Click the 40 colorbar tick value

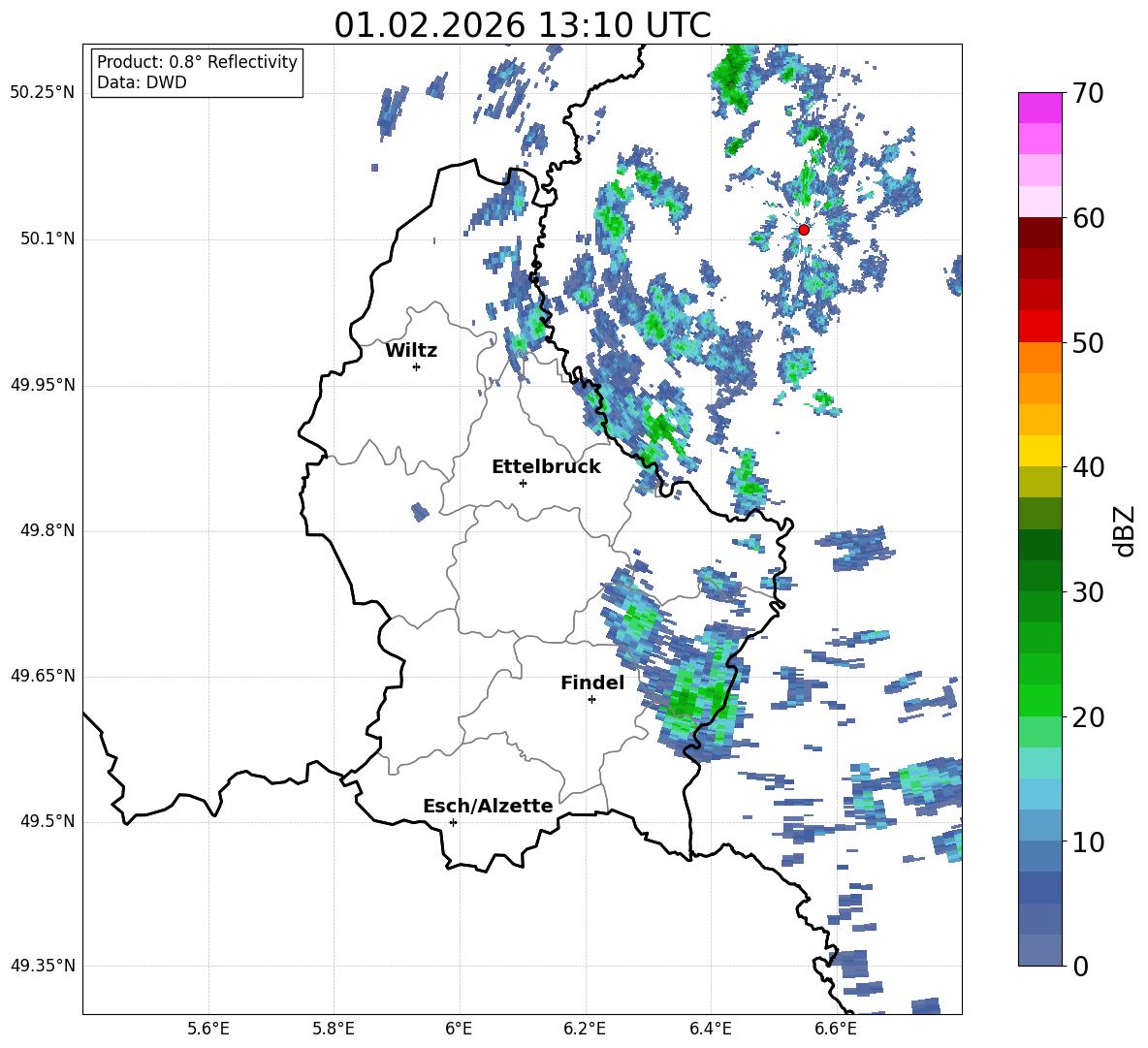click(1088, 467)
